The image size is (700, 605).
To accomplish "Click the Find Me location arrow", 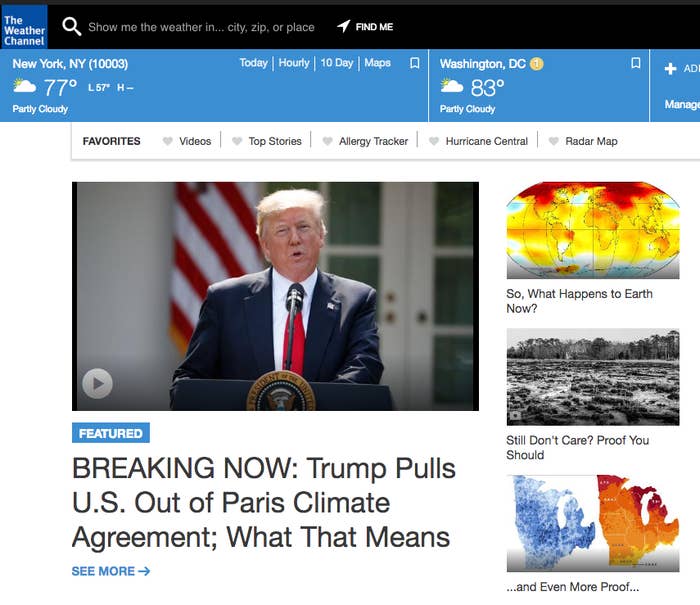I will [343, 26].
